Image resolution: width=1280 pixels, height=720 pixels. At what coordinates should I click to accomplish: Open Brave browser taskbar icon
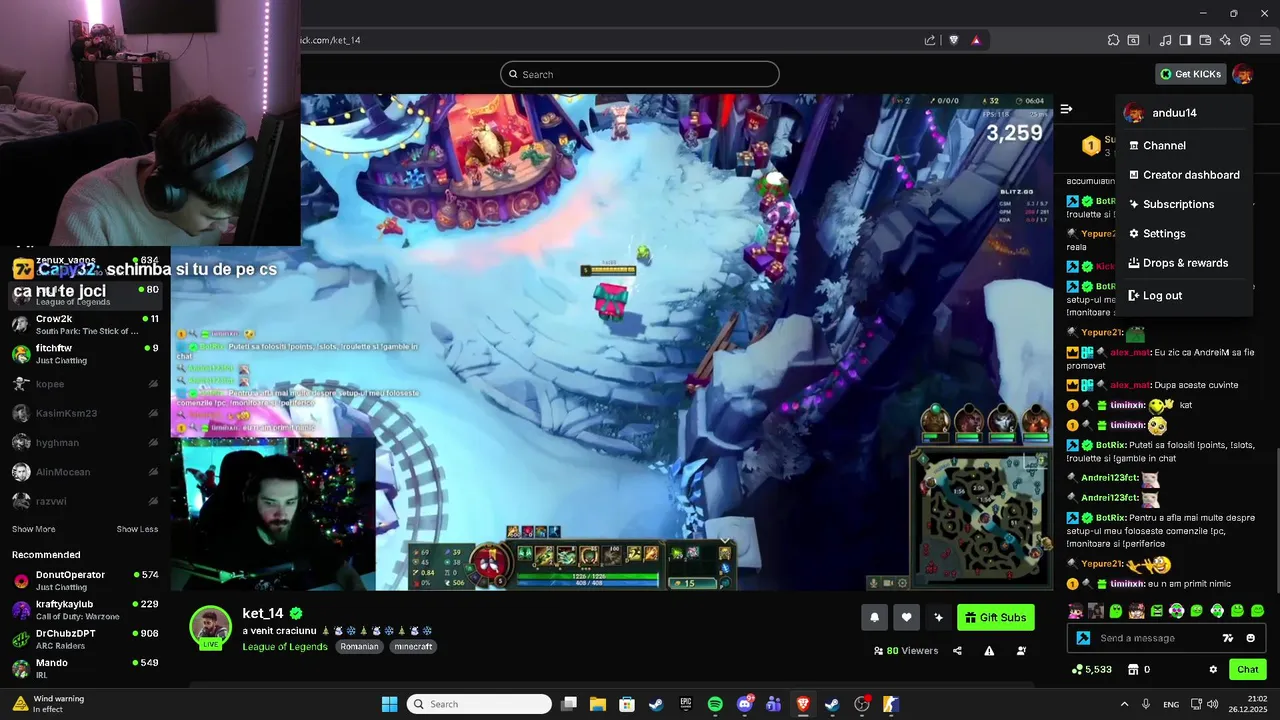[x=803, y=704]
